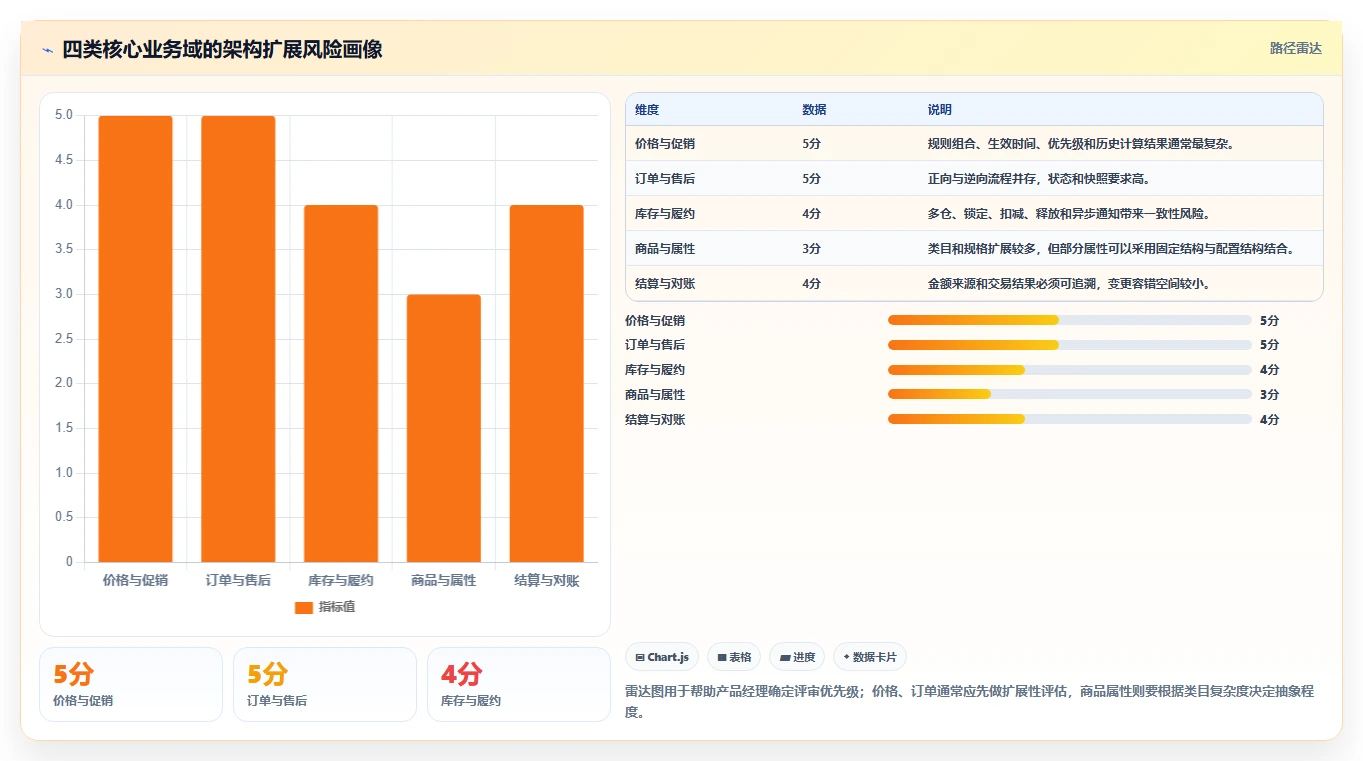The width and height of the screenshot is (1363, 761).
Task: Click the 订单与售后 bar in the chart
Action: click(x=238, y=339)
